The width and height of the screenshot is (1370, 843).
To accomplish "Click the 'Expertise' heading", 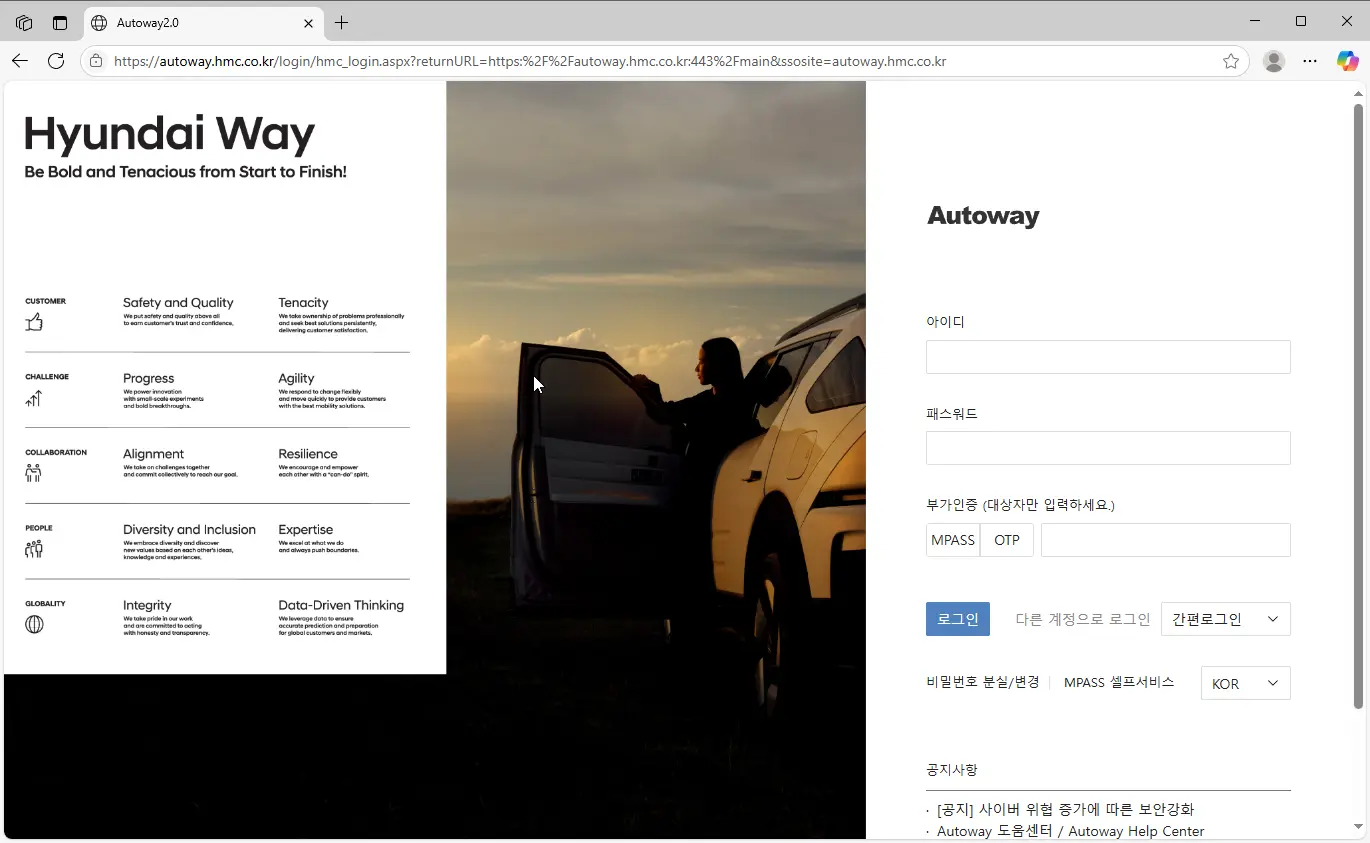I will 306,529.
